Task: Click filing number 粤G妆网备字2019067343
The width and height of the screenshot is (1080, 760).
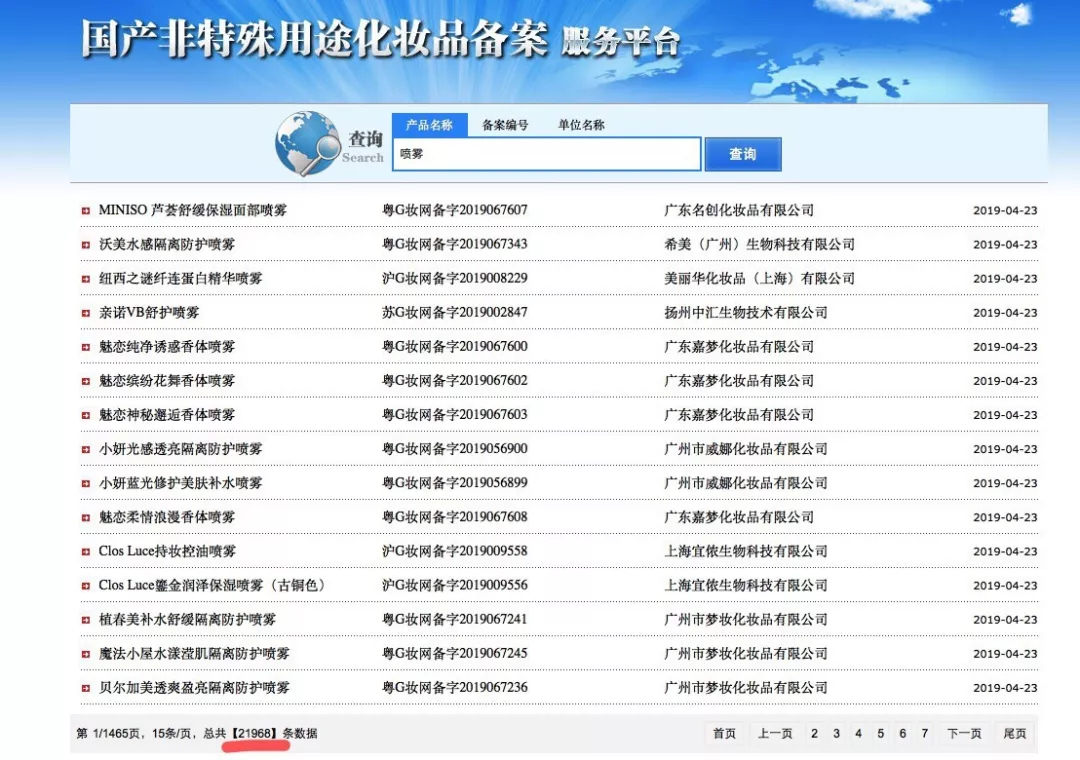Action: pos(455,244)
